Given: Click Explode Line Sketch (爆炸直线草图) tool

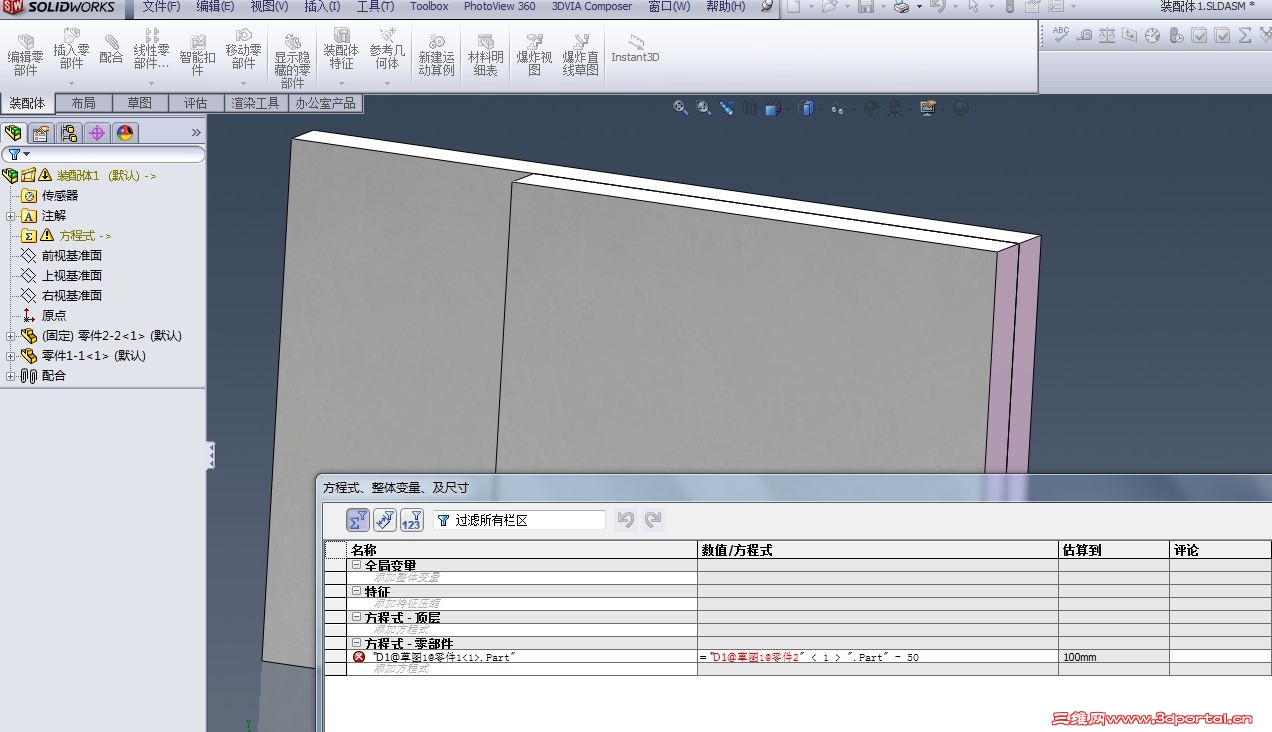Looking at the screenshot, I should 580,55.
